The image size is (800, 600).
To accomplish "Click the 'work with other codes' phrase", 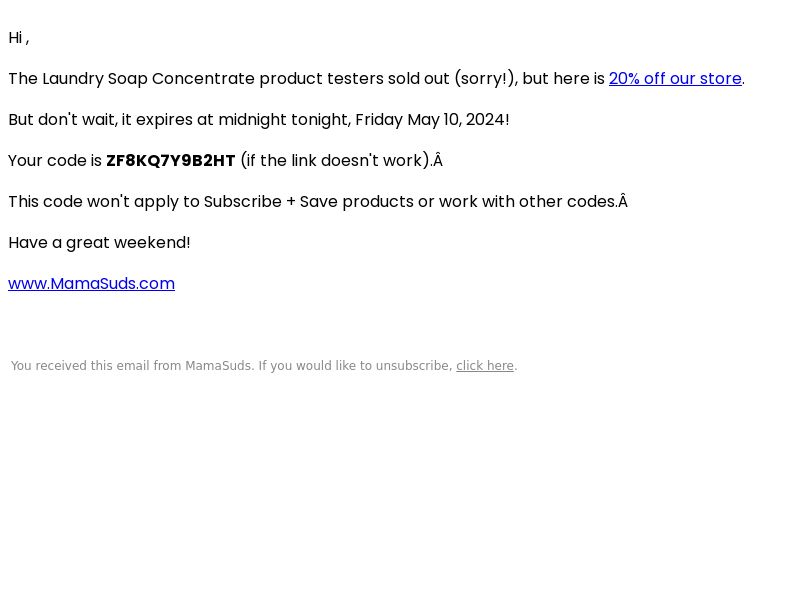I will coord(527,202).
